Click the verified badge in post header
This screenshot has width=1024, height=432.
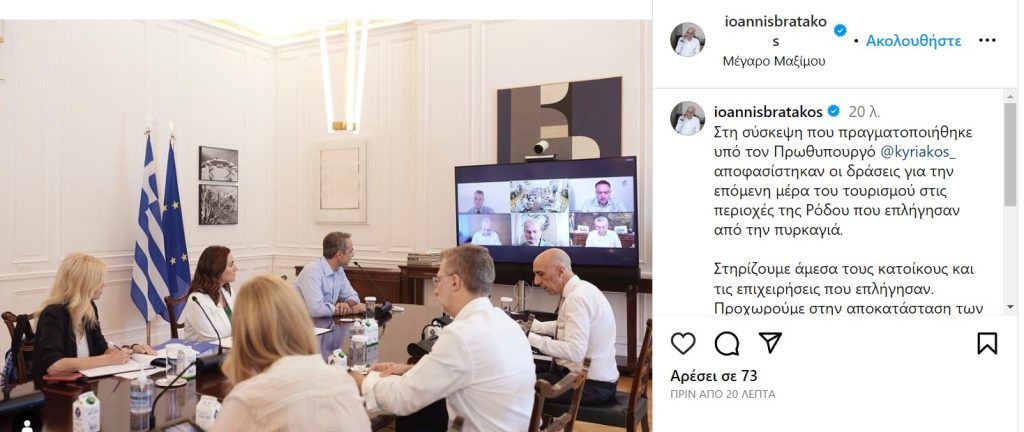click(x=840, y=30)
